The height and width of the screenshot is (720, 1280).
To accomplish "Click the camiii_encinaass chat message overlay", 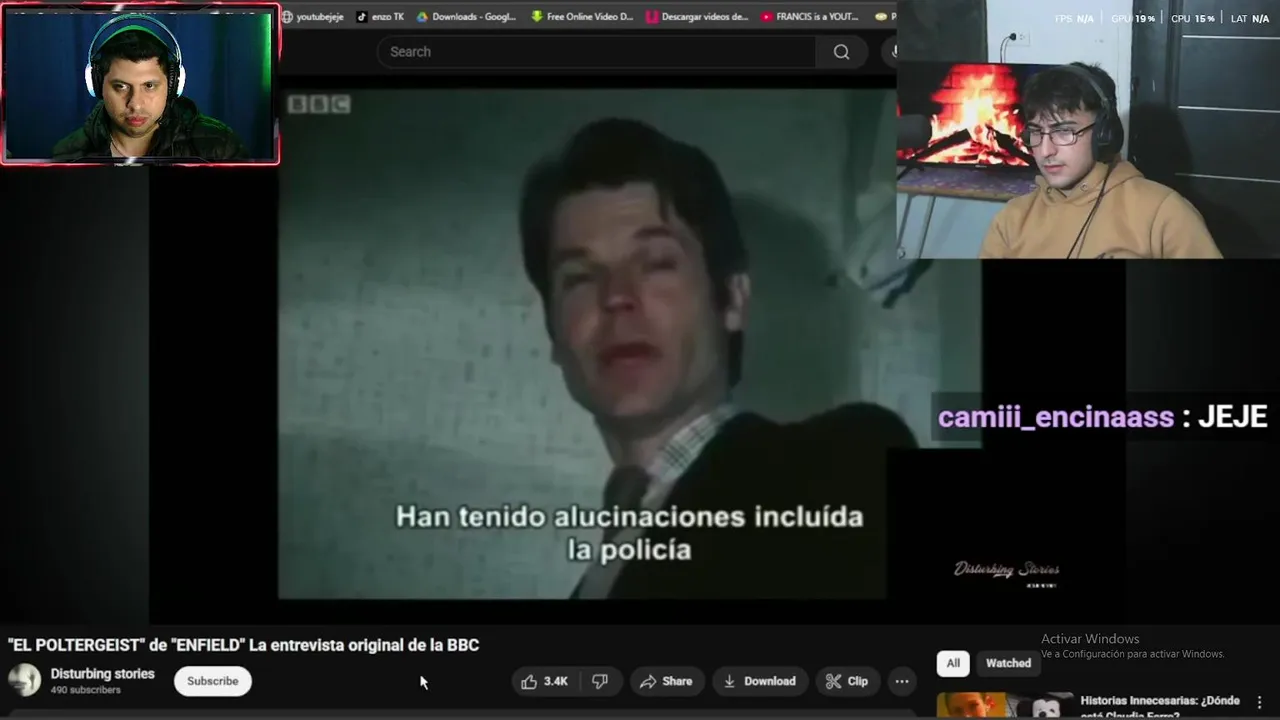I will (1102, 417).
